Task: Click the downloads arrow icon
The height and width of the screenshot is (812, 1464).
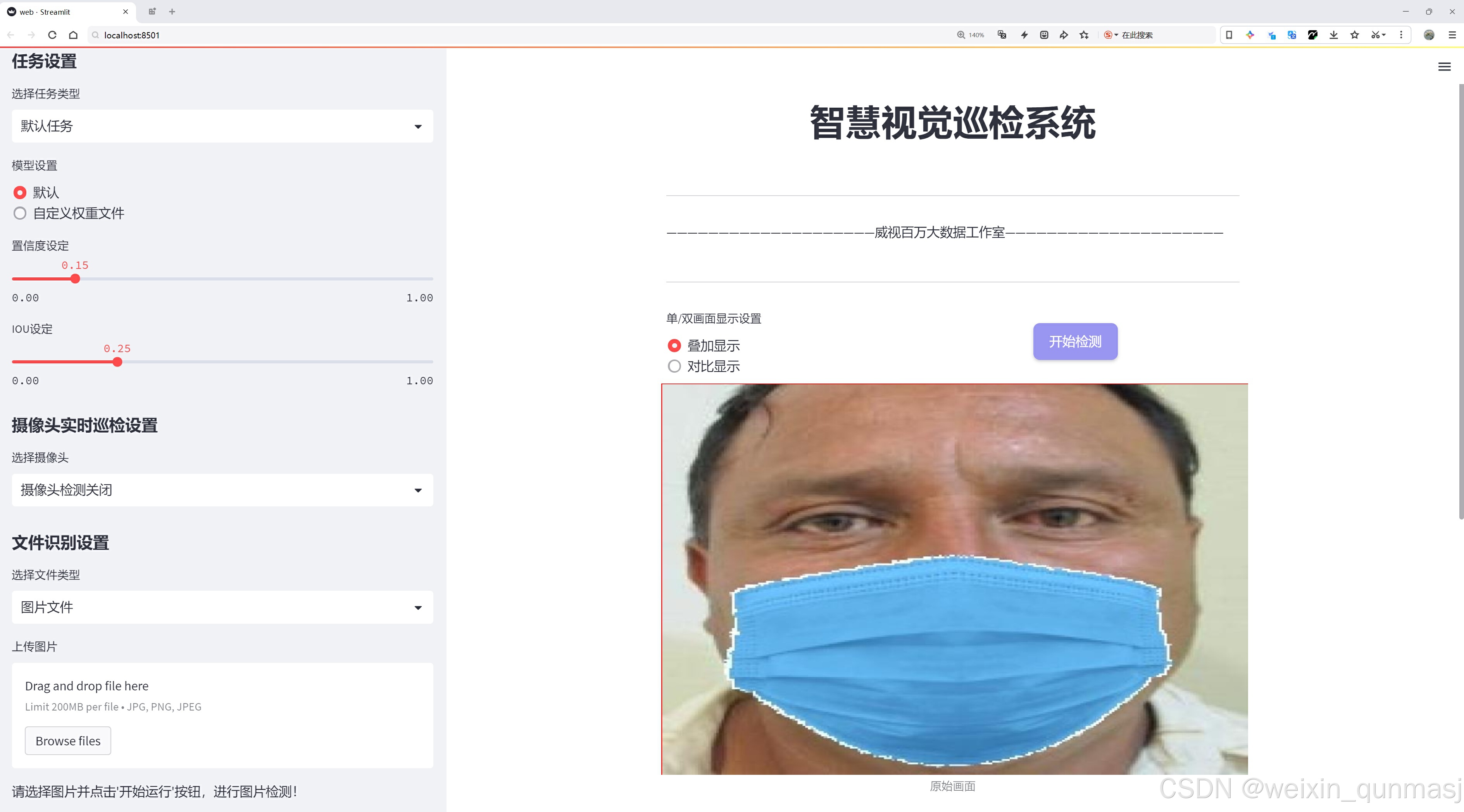Action: 1333,35
